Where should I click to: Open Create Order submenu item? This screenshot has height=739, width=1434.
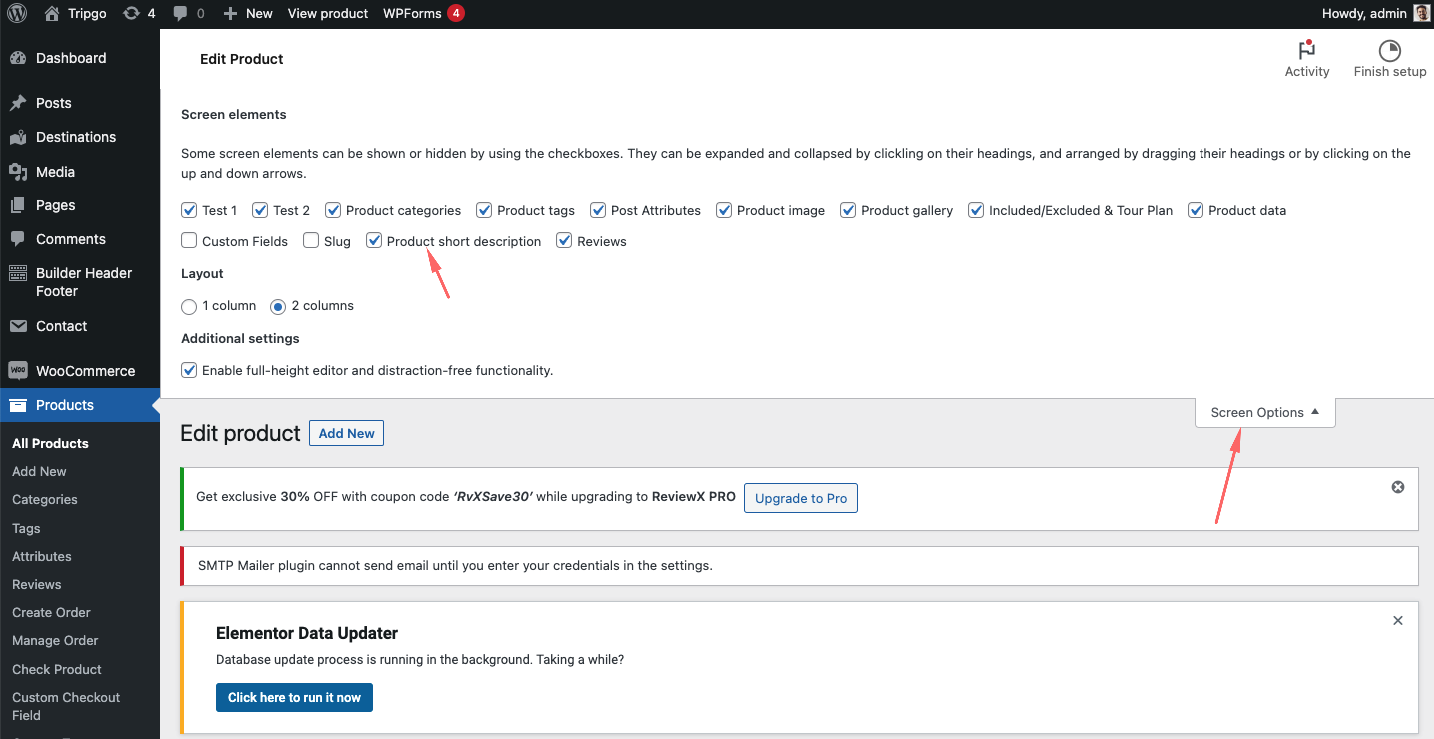[51, 612]
